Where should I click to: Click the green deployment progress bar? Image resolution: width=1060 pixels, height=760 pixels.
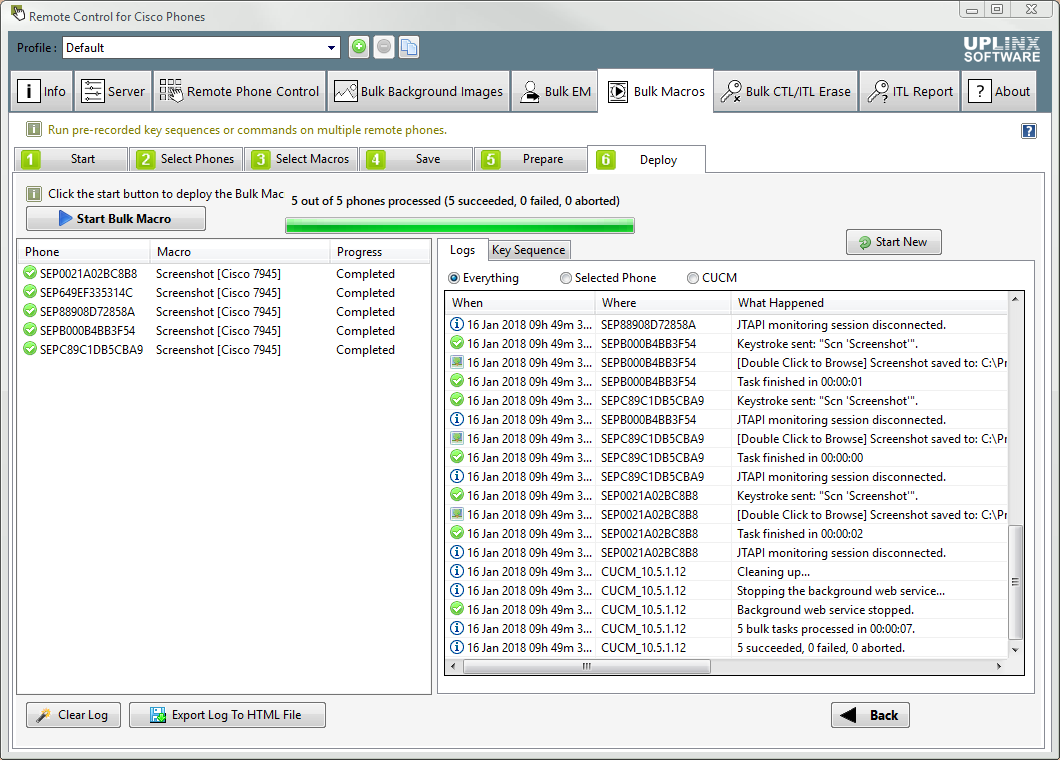point(460,225)
